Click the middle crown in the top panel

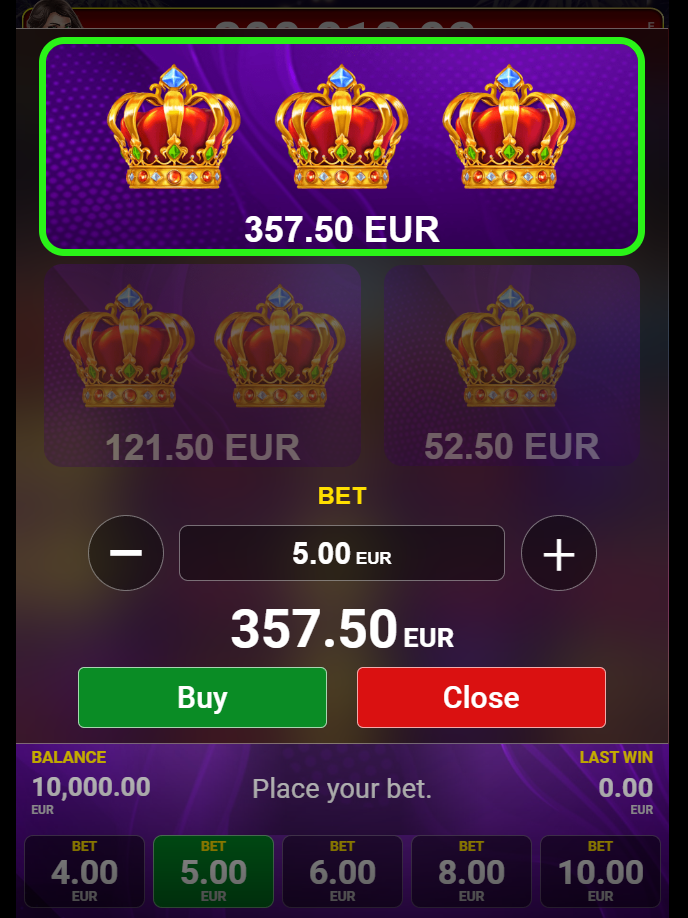(341, 127)
